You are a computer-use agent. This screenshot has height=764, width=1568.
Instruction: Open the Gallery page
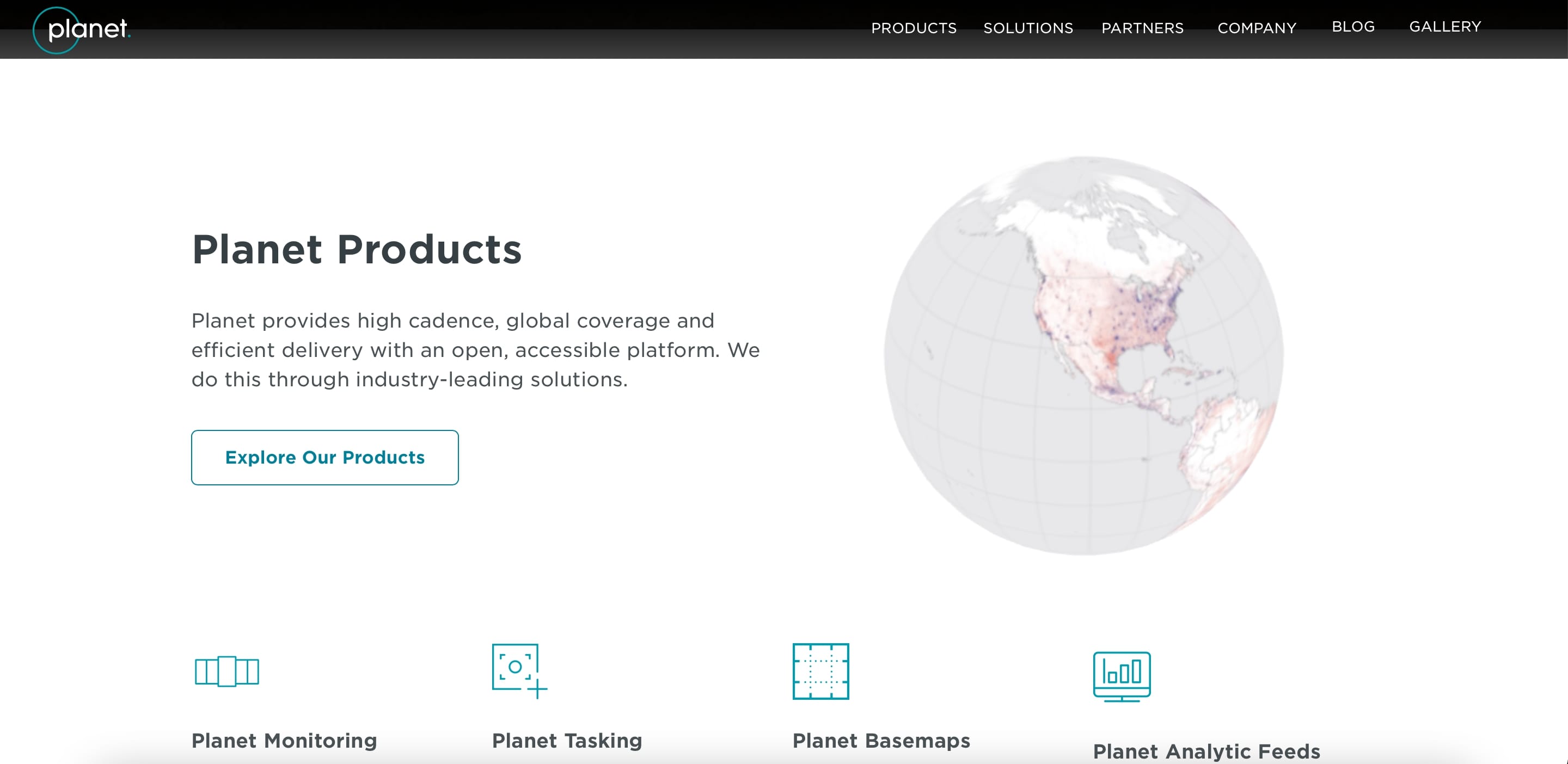[1445, 27]
